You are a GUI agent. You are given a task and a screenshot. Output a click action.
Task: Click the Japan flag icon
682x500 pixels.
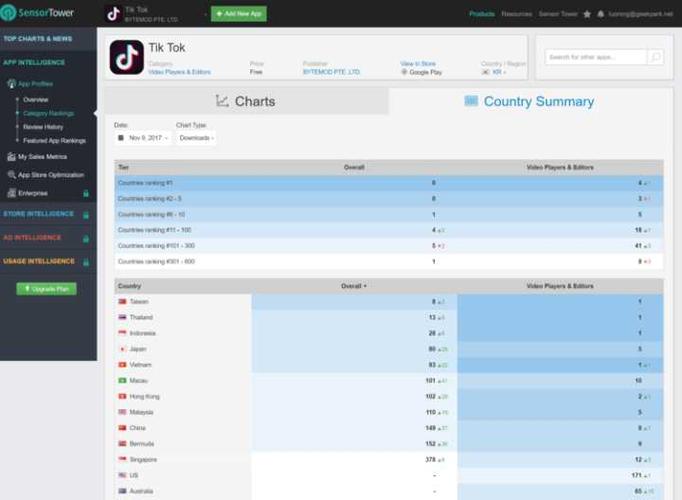122,349
